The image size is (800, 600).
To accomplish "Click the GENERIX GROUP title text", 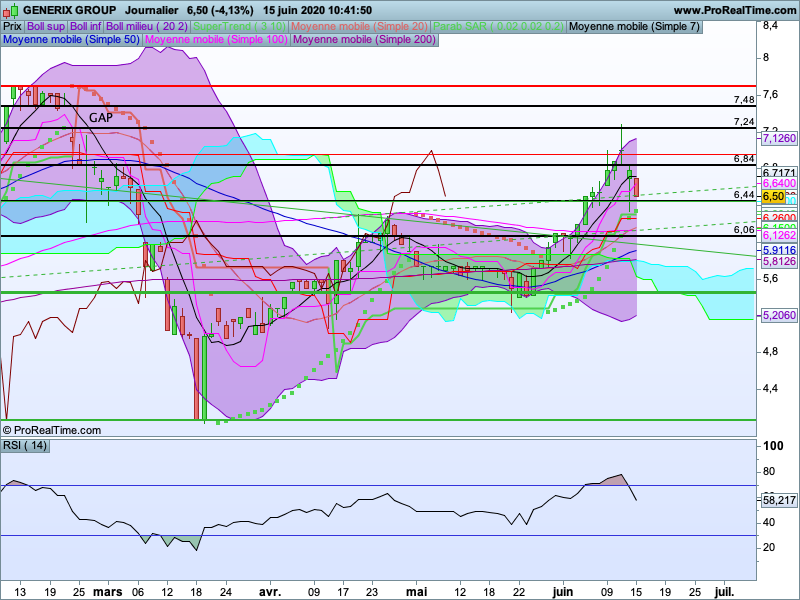I will (x=69, y=10).
